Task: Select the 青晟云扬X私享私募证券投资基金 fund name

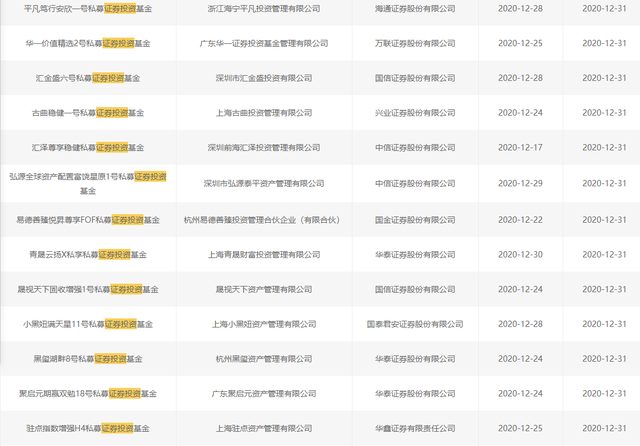Action: (88, 255)
